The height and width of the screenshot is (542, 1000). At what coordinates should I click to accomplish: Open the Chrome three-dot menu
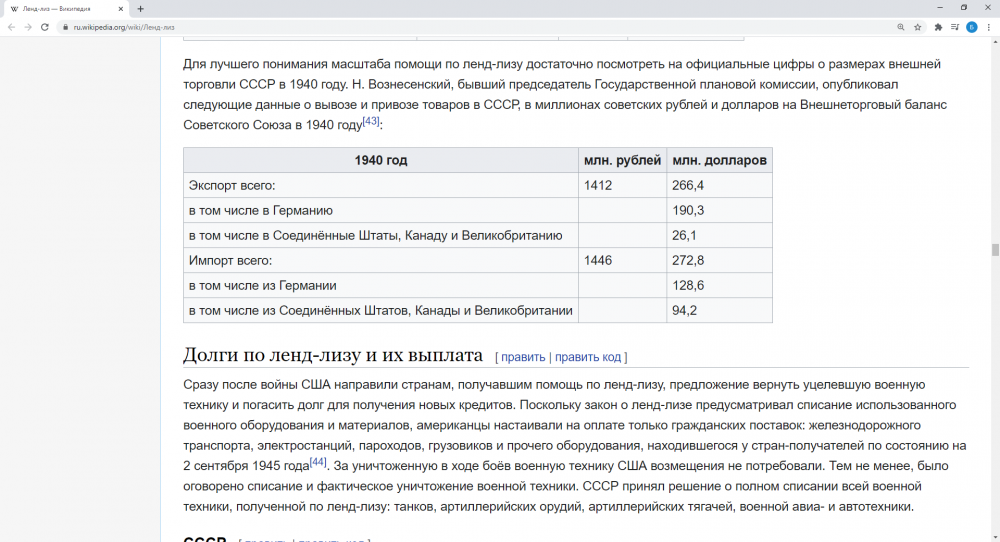click(988, 27)
